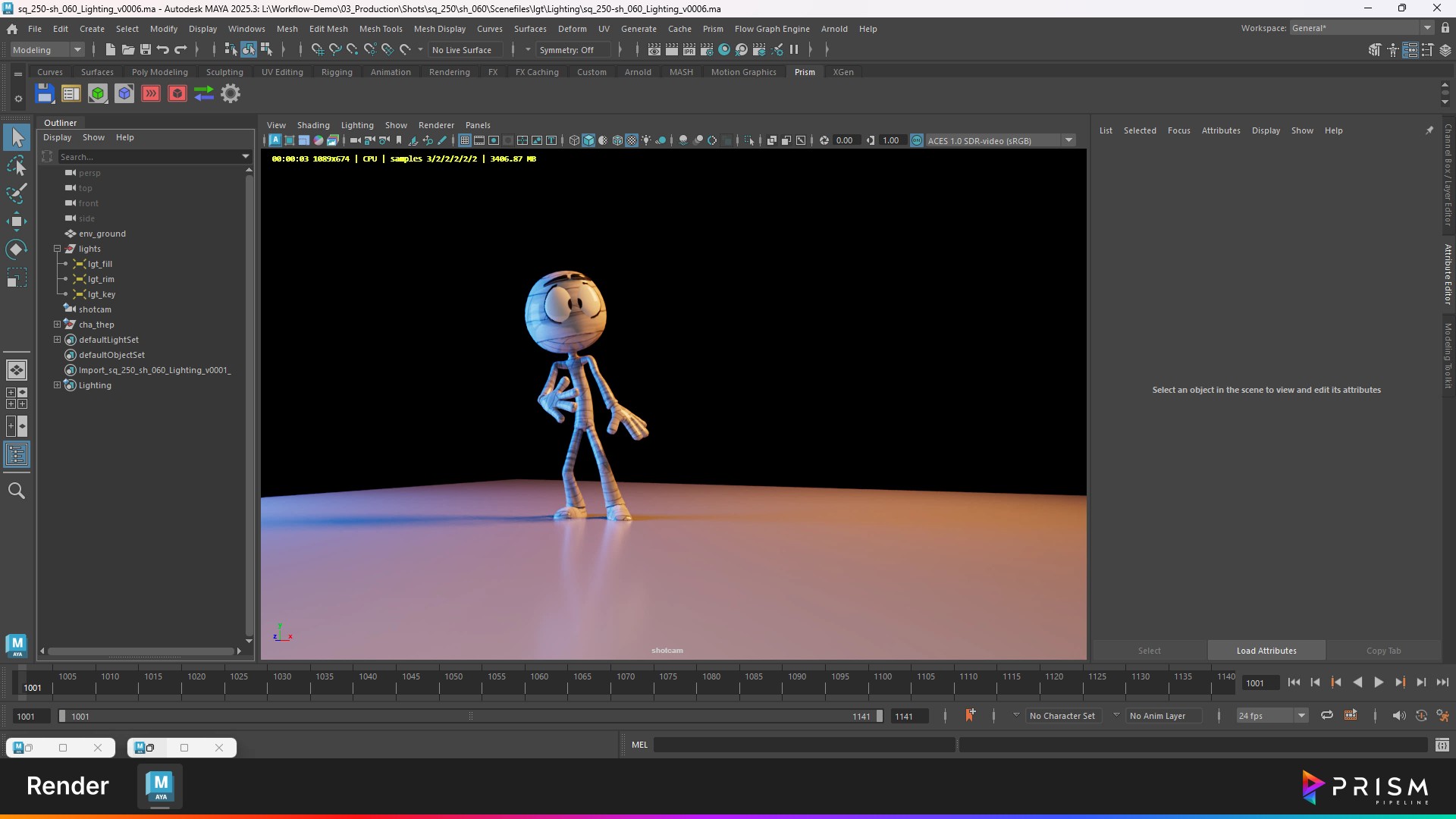Screen dimensions: 1456x819
Task: Click the add timeline bookmark icon
Action: 971,716
